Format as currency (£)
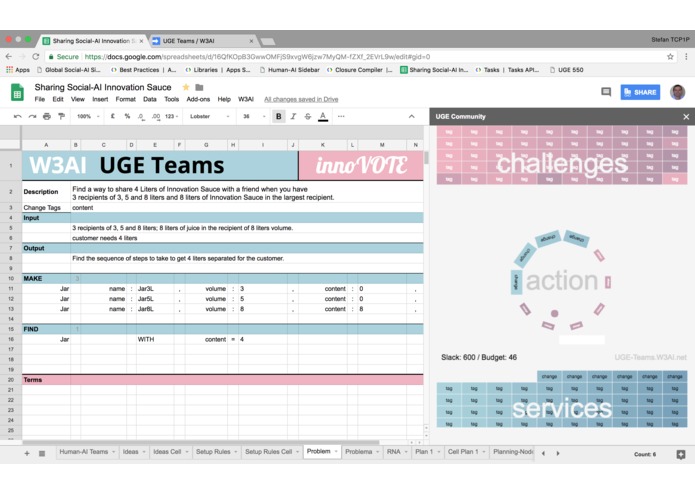Screen dimensions: 695x494 [x=113, y=117]
